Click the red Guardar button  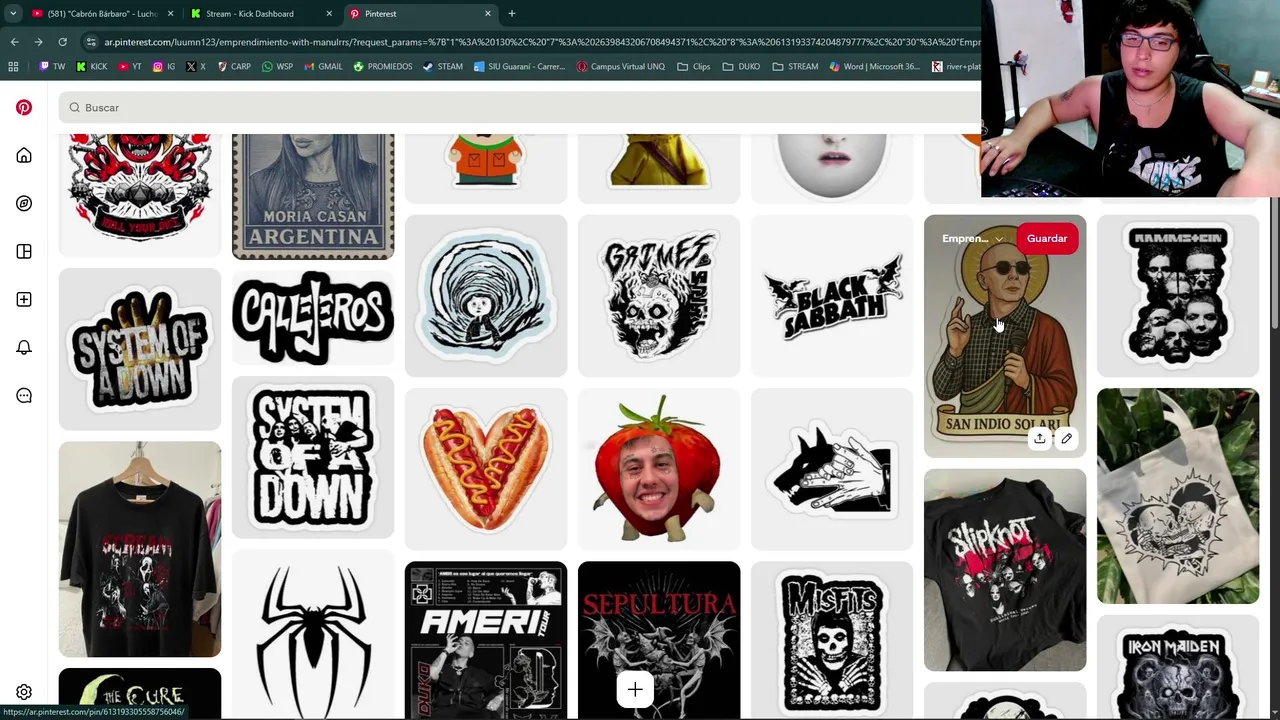point(1047,239)
